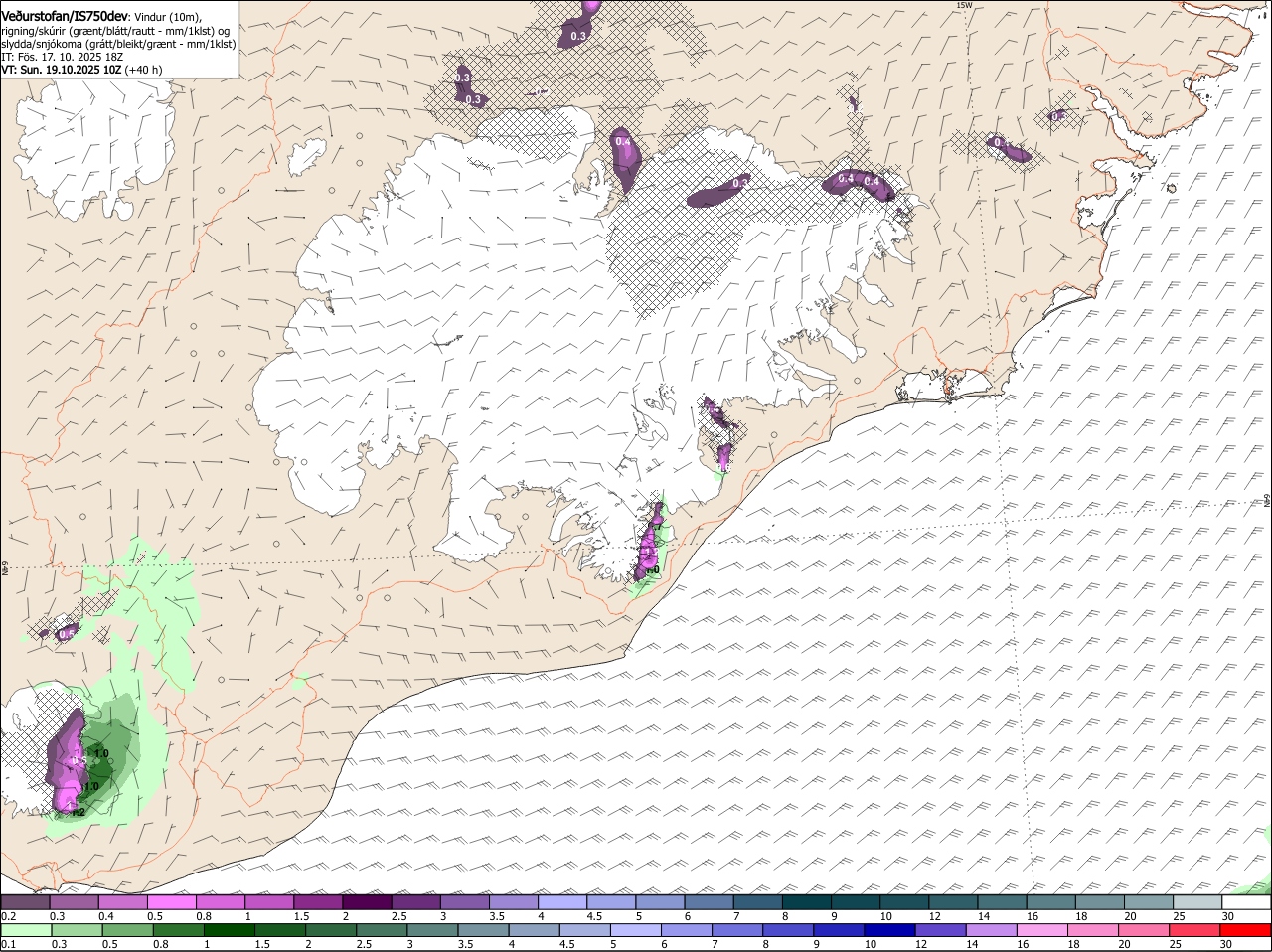Select the lavender swatch between 4 and 4.5 in the upper bar
1272x952 pixels.
562,901
